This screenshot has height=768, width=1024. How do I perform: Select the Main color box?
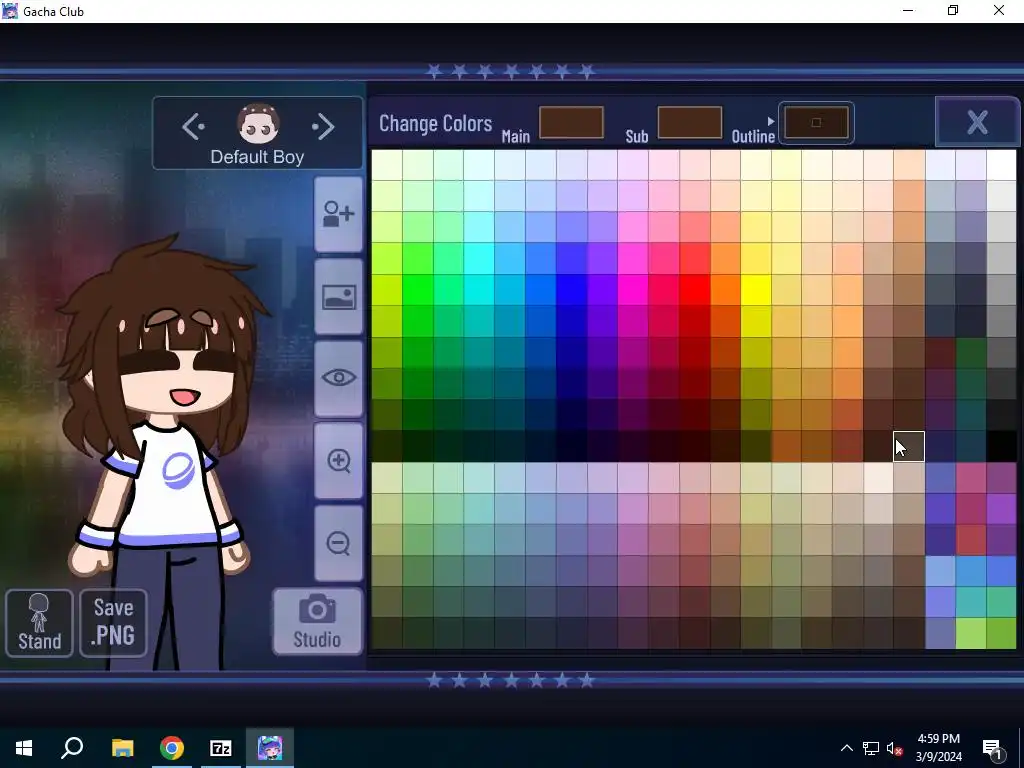[571, 122]
